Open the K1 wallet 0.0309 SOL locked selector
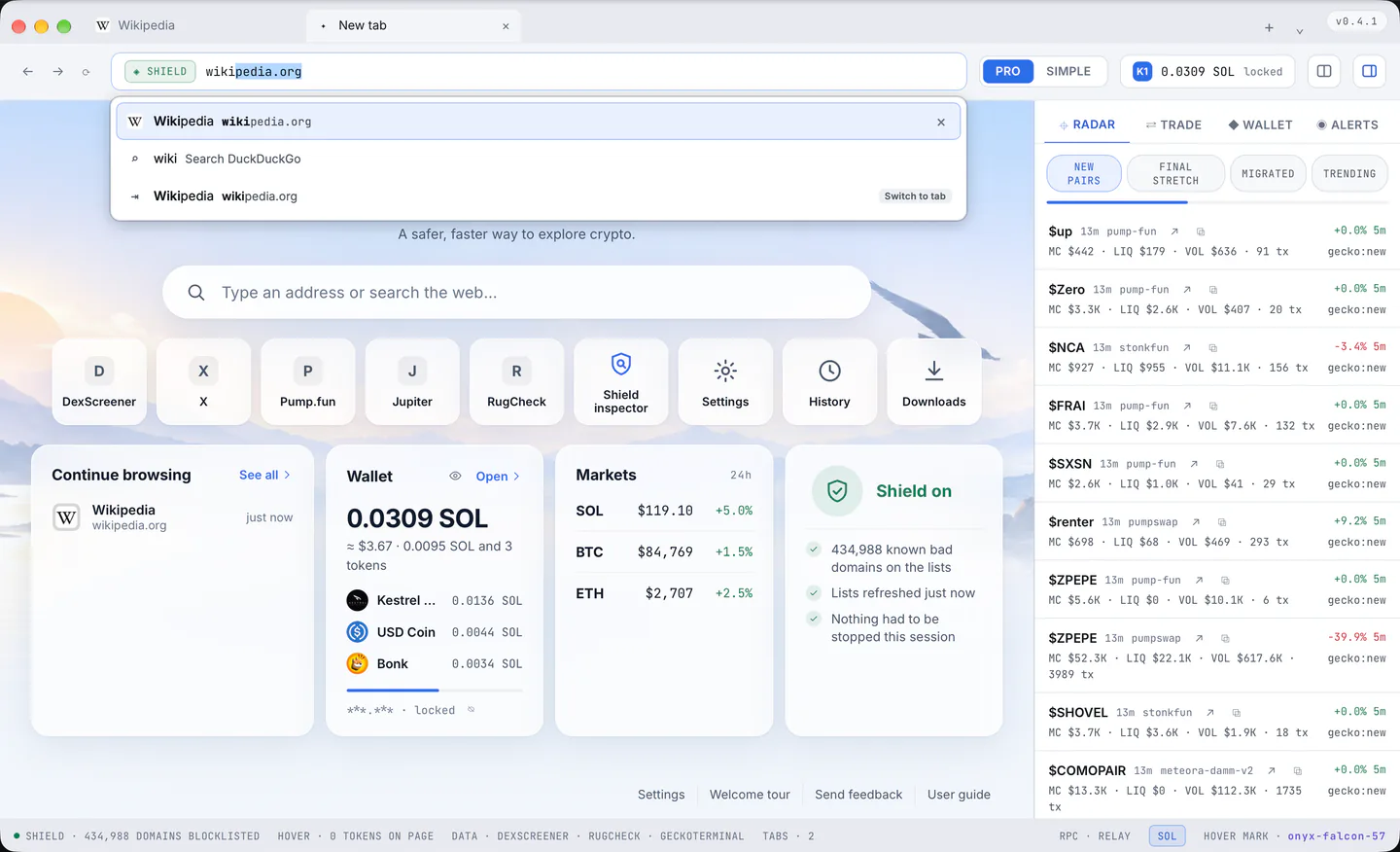 pos(1208,71)
